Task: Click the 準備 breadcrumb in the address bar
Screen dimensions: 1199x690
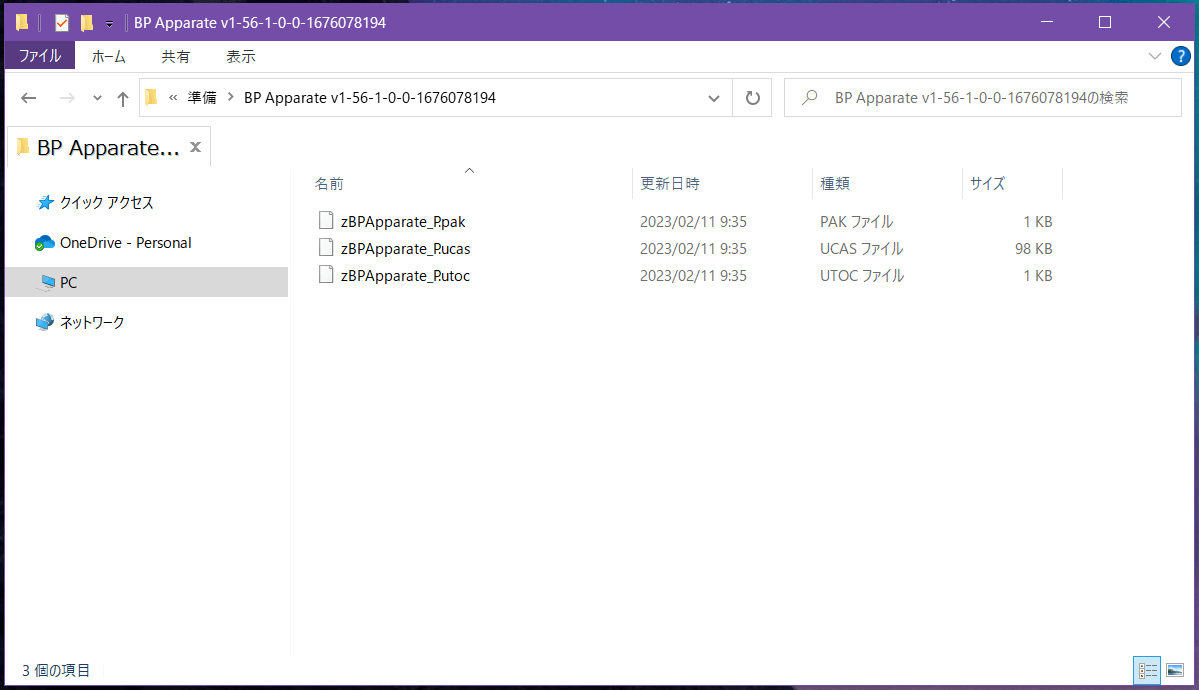Action: point(202,98)
